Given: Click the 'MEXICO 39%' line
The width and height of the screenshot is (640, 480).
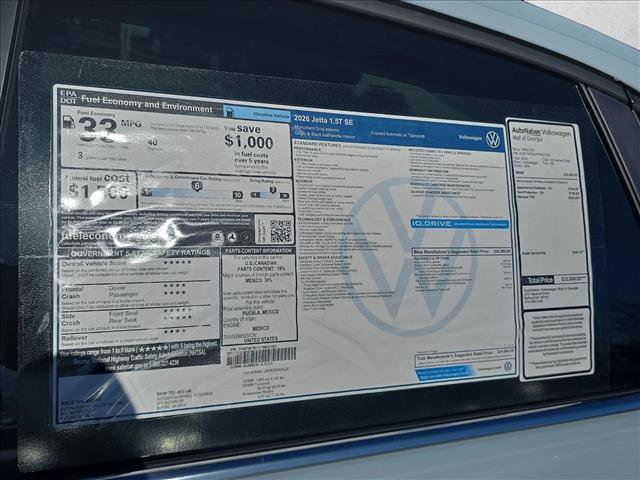Looking at the screenshot, I should 259,281.
